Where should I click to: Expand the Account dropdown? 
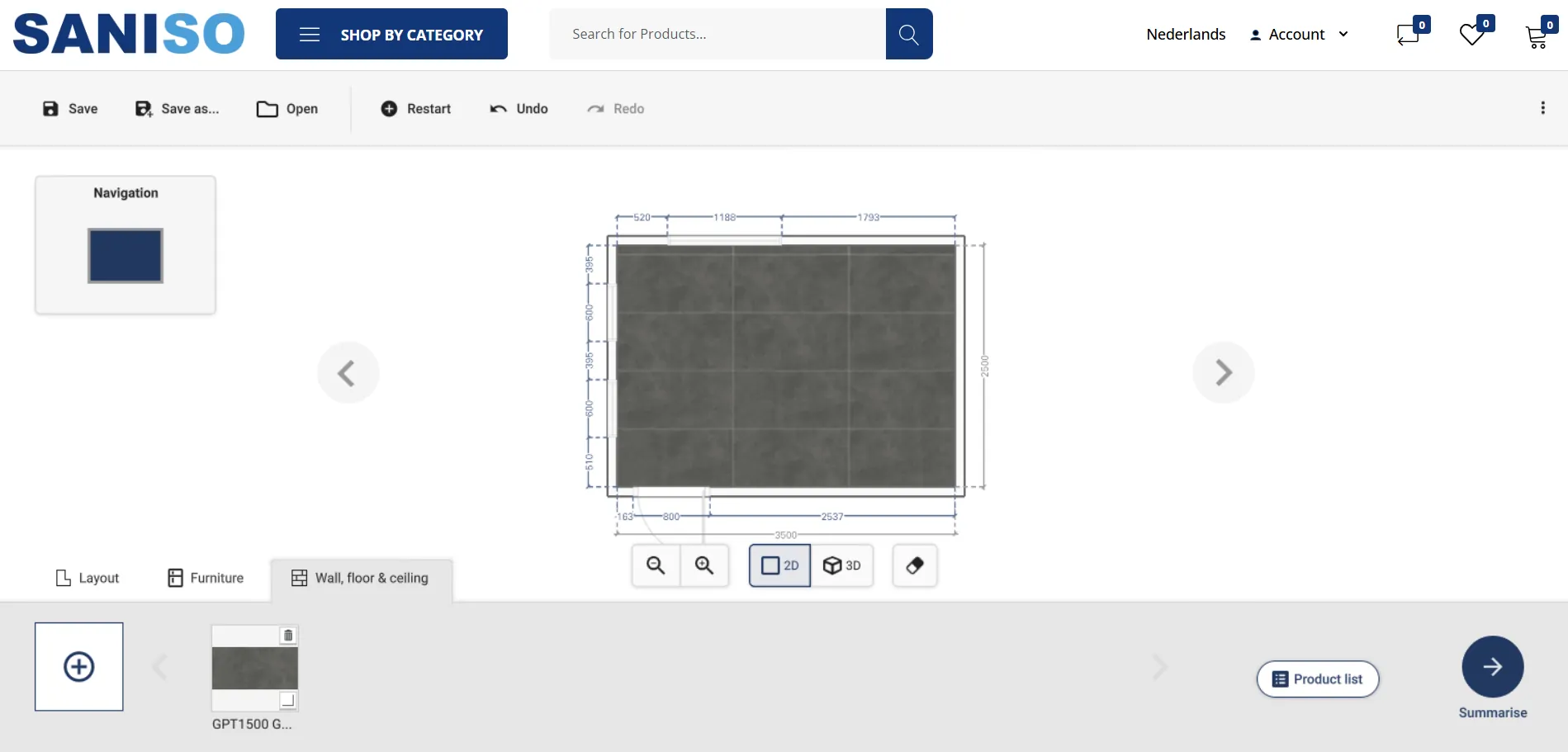[x=1300, y=35]
